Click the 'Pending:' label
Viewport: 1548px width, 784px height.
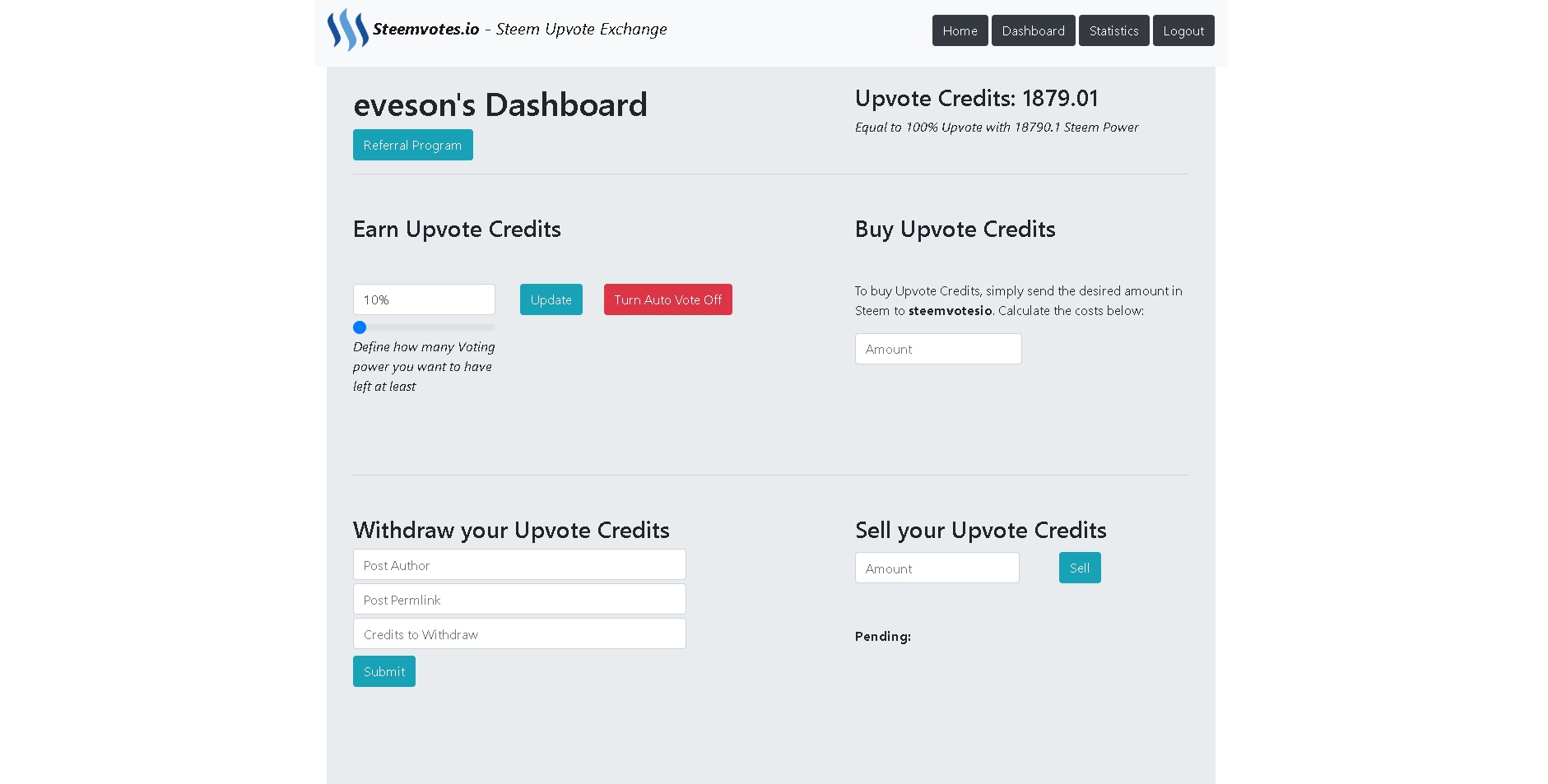pyautogui.click(x=882, y=637)
